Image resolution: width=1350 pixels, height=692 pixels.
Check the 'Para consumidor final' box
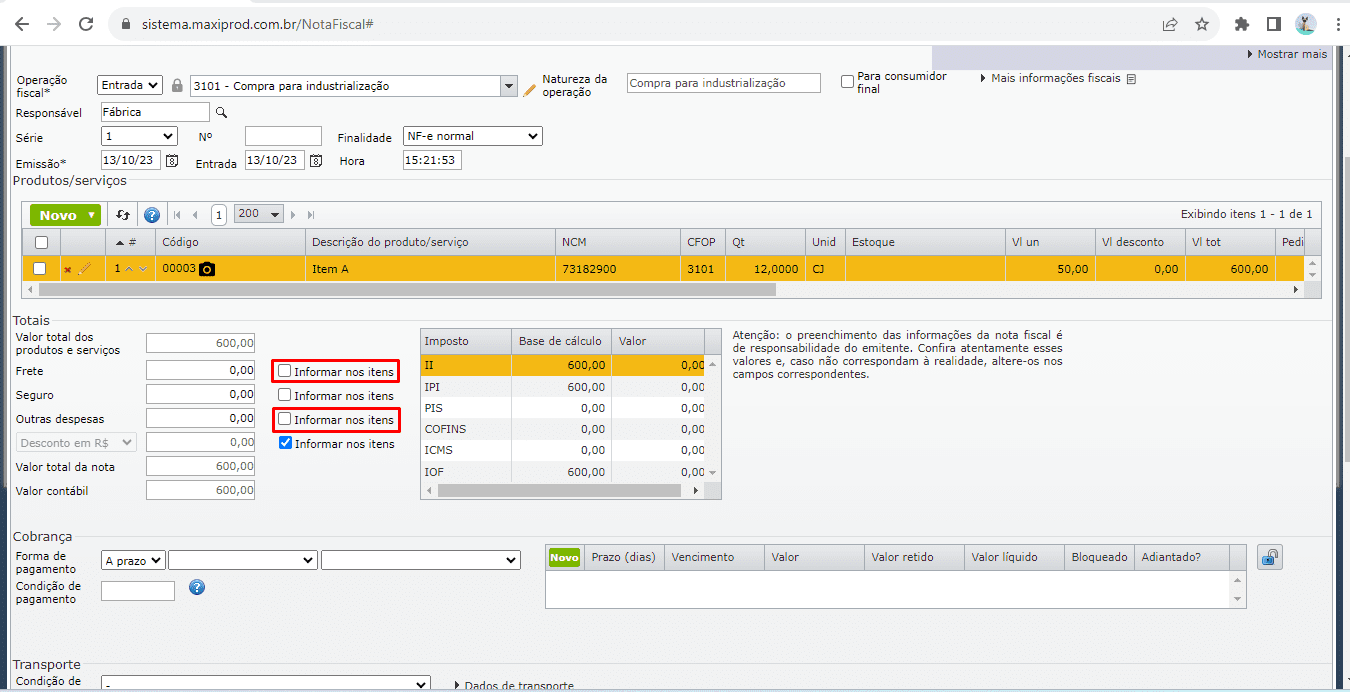coord(847,81)
